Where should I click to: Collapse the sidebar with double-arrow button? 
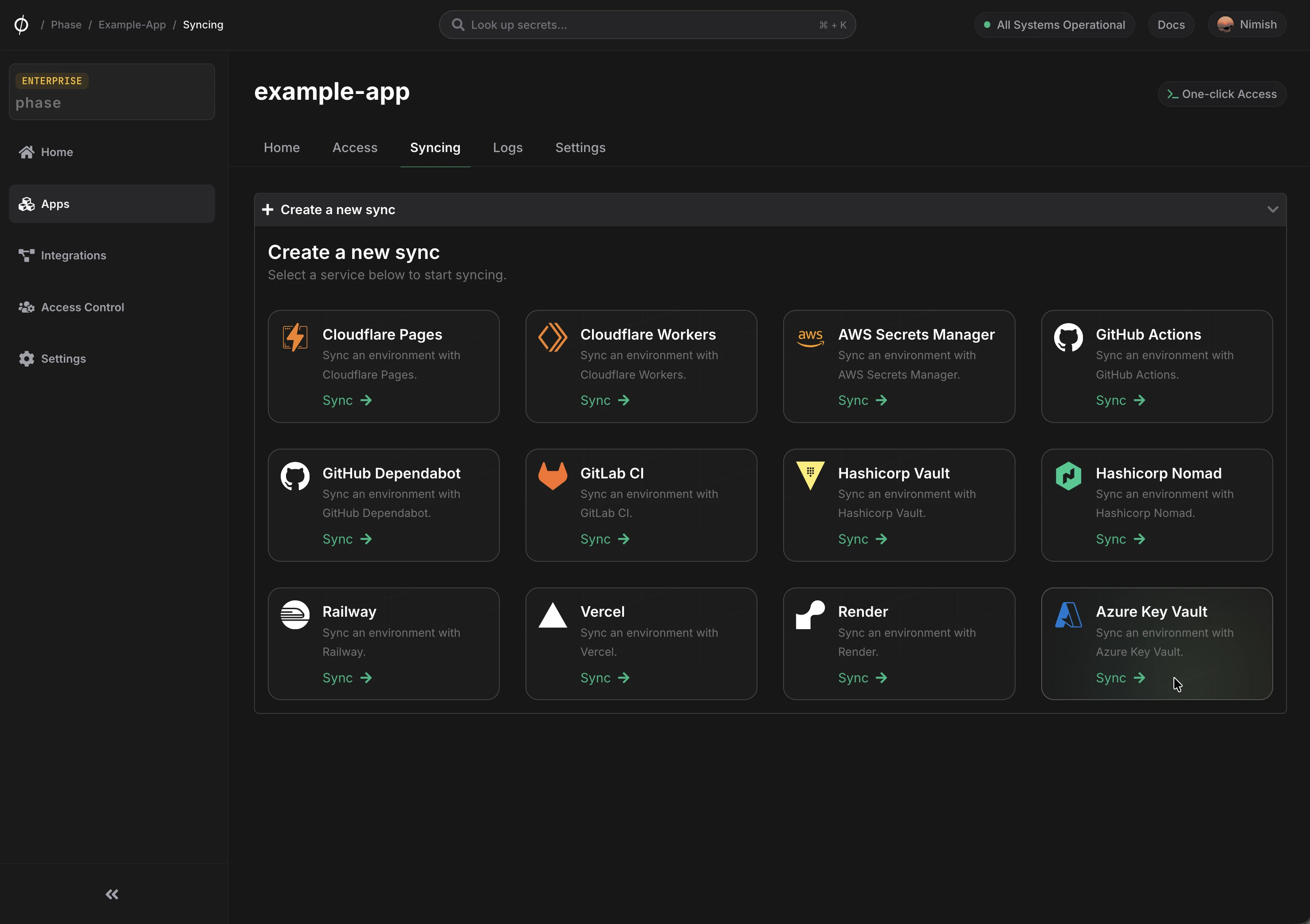pos(111,894)
